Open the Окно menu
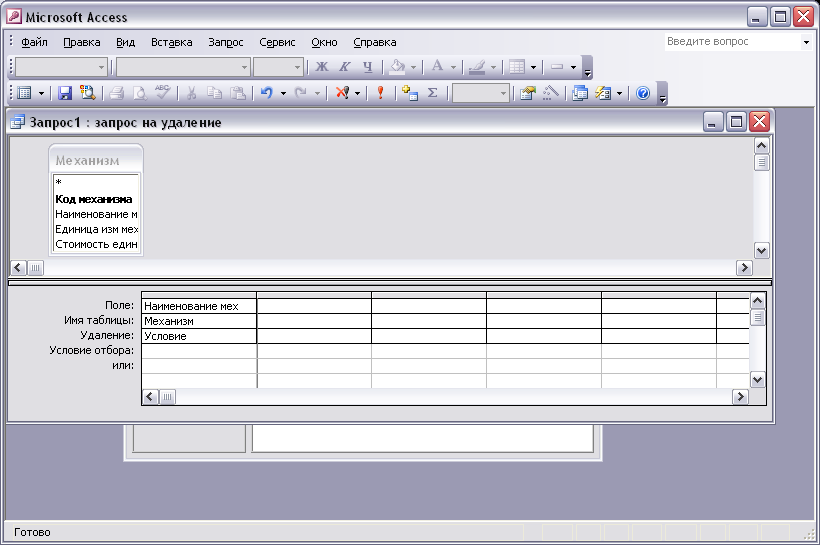The height and width of the screenshot is (545, 820). 324,42
